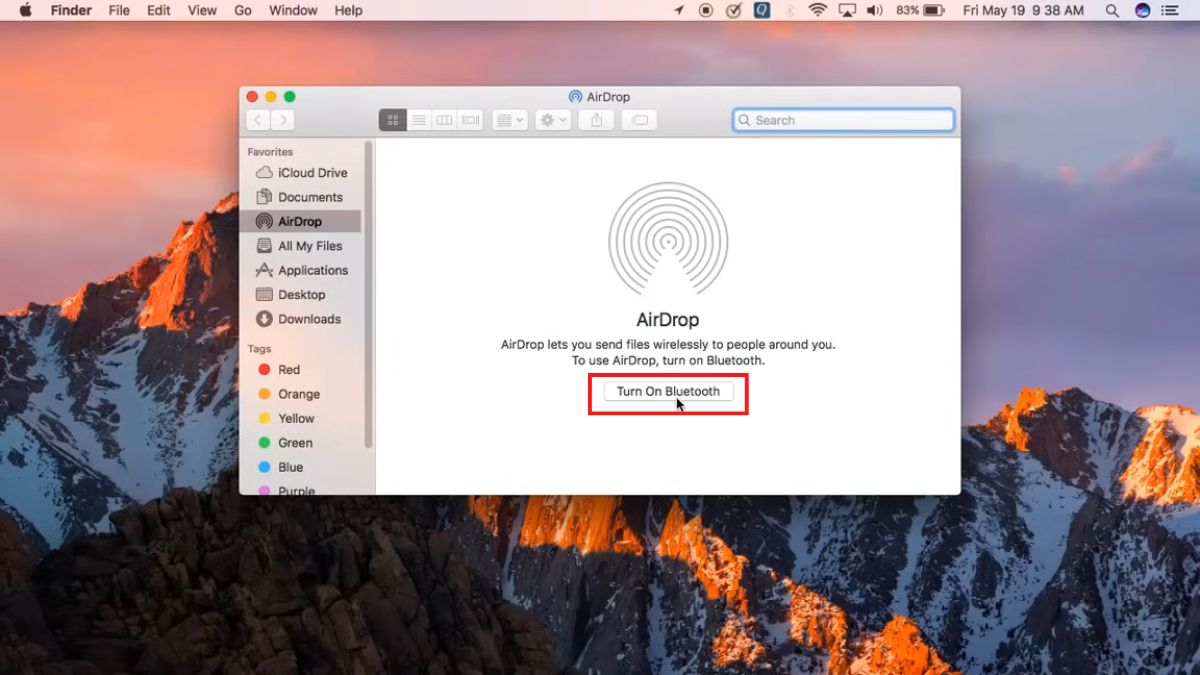Open the Finder menu

coord(71,10)
